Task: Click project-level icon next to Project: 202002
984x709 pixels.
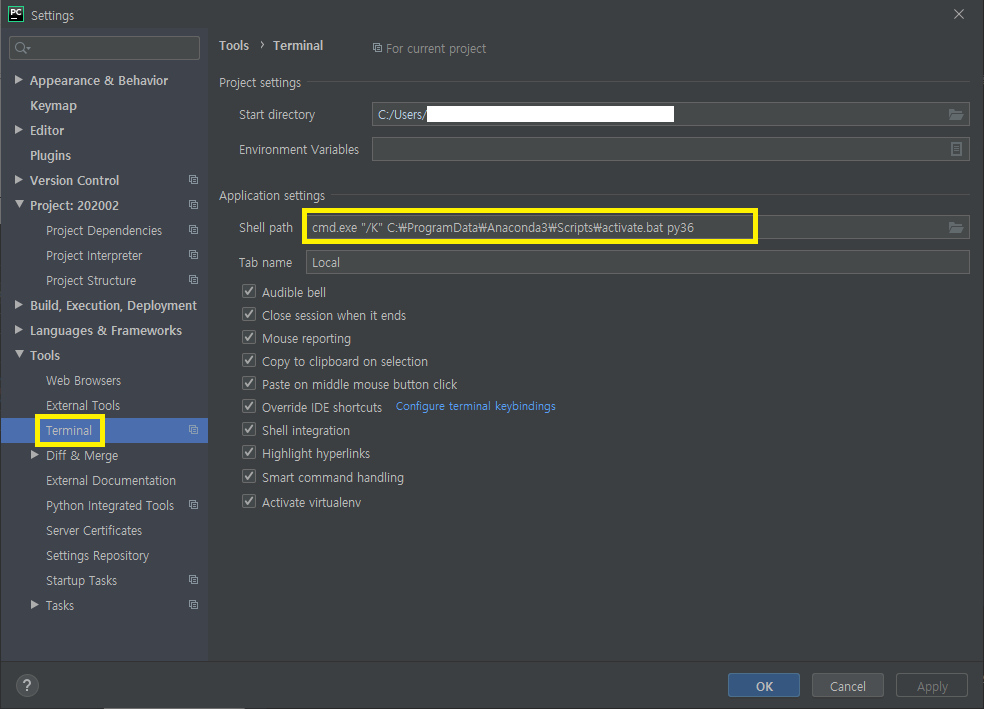Action: pyautogui.click(x=193, y=205)
